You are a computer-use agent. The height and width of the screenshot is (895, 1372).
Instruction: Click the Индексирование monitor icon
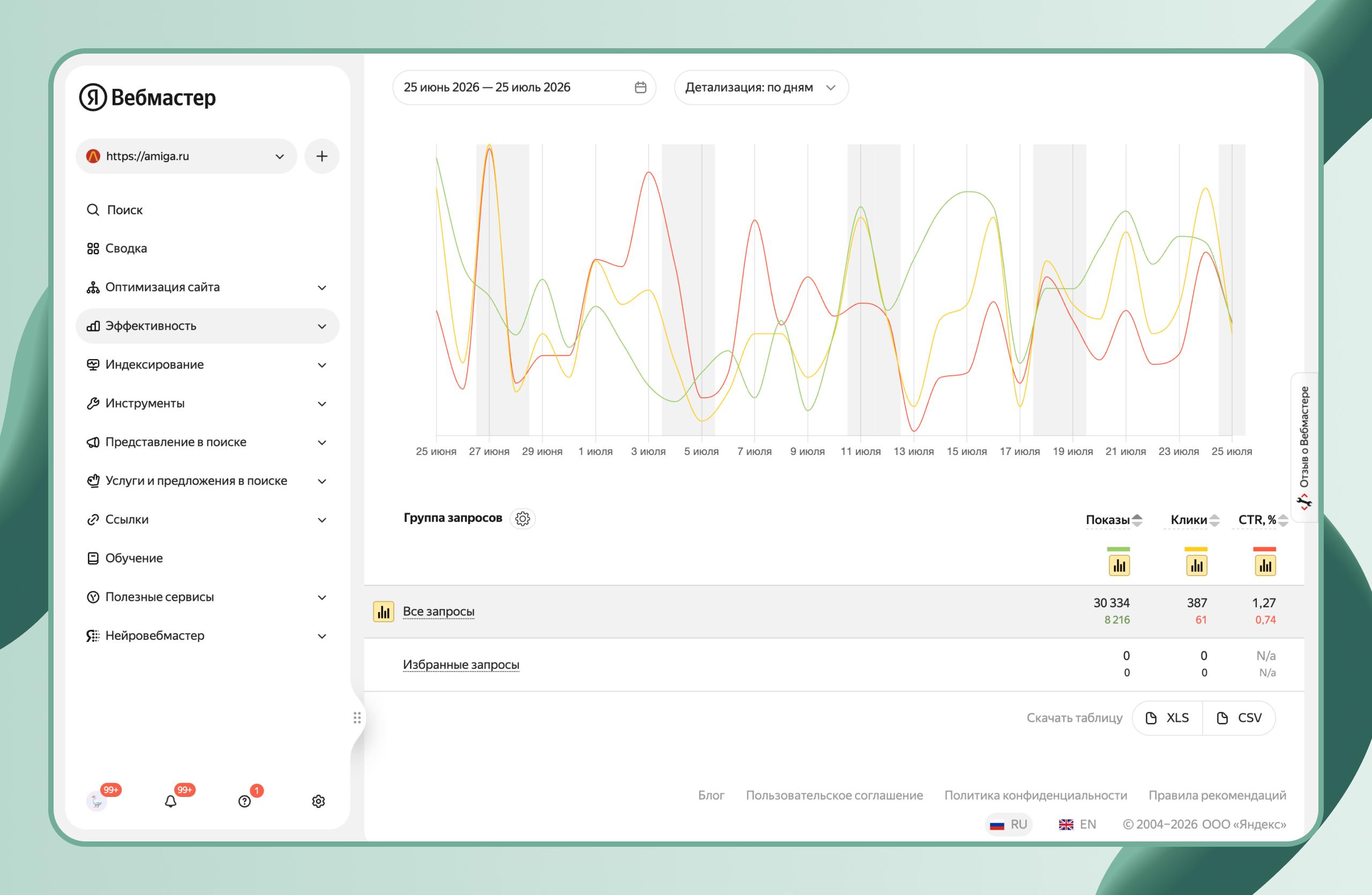tap(93, 365)
